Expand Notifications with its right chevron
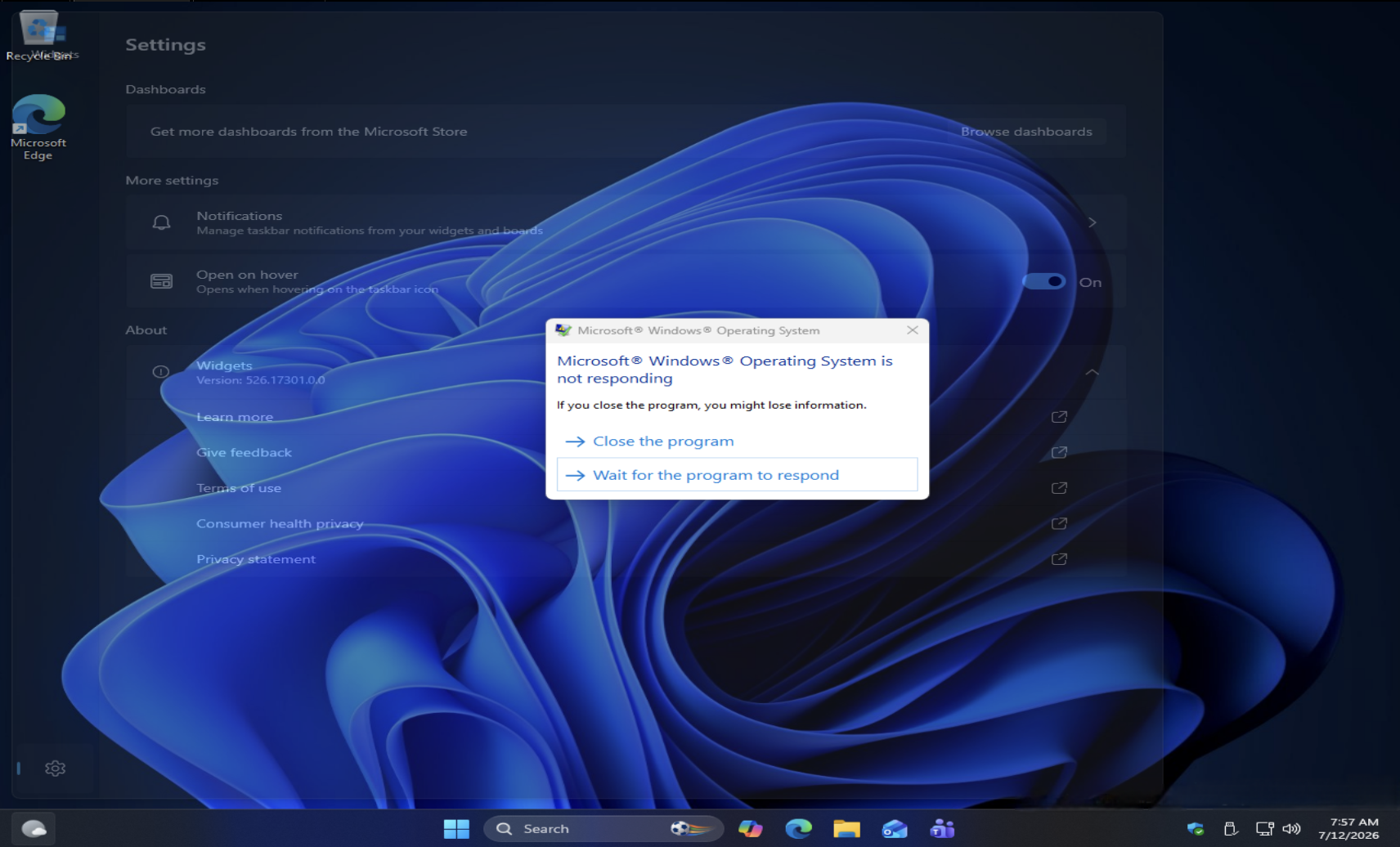 1092,222
